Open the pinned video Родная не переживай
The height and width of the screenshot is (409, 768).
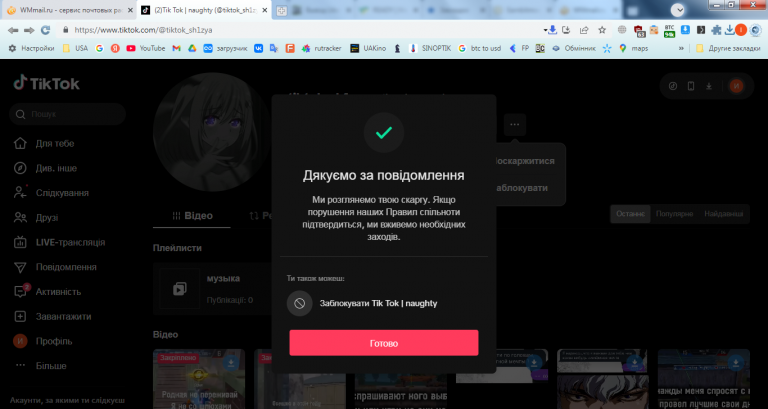199,379
